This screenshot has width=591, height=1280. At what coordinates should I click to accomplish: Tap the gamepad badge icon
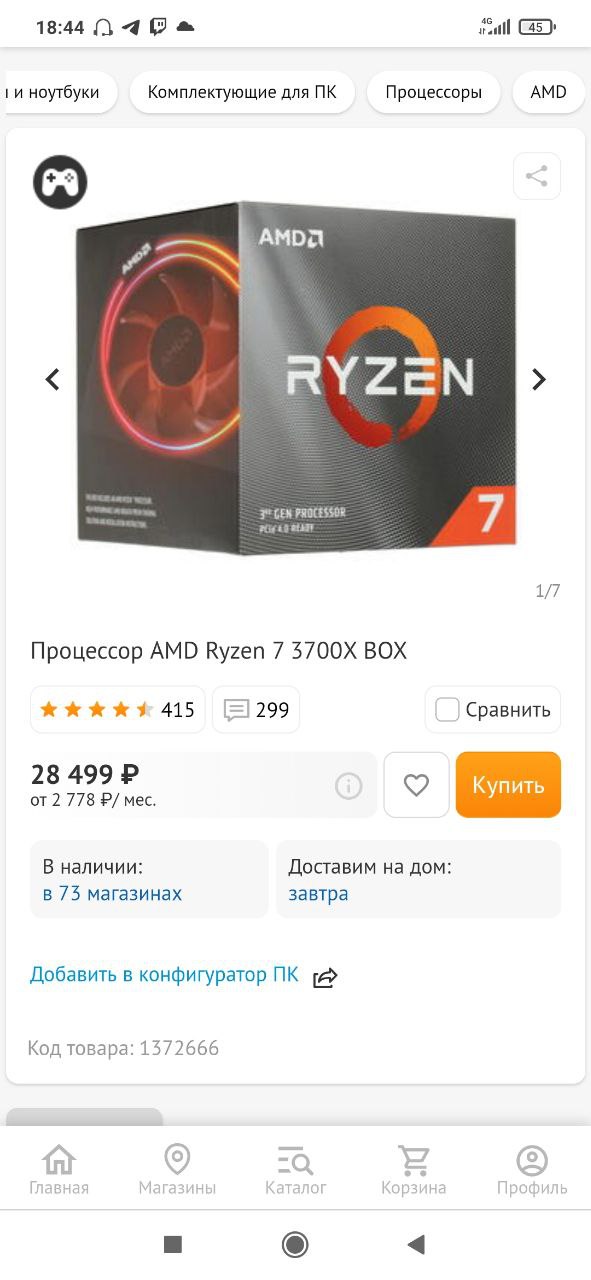click(x=60, y=182)
